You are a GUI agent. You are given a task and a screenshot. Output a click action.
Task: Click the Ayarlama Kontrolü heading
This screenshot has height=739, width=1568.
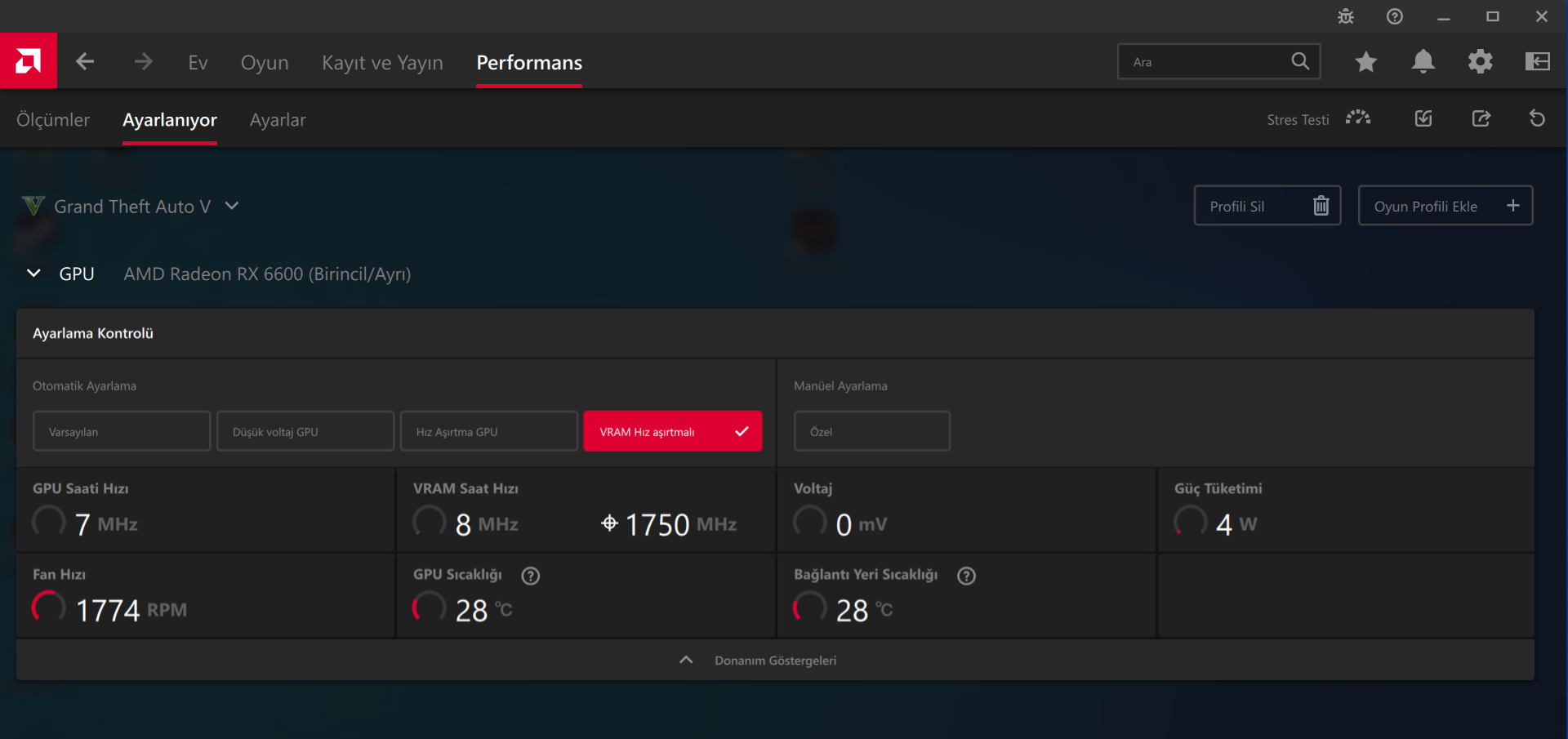[x=93, y=333]
